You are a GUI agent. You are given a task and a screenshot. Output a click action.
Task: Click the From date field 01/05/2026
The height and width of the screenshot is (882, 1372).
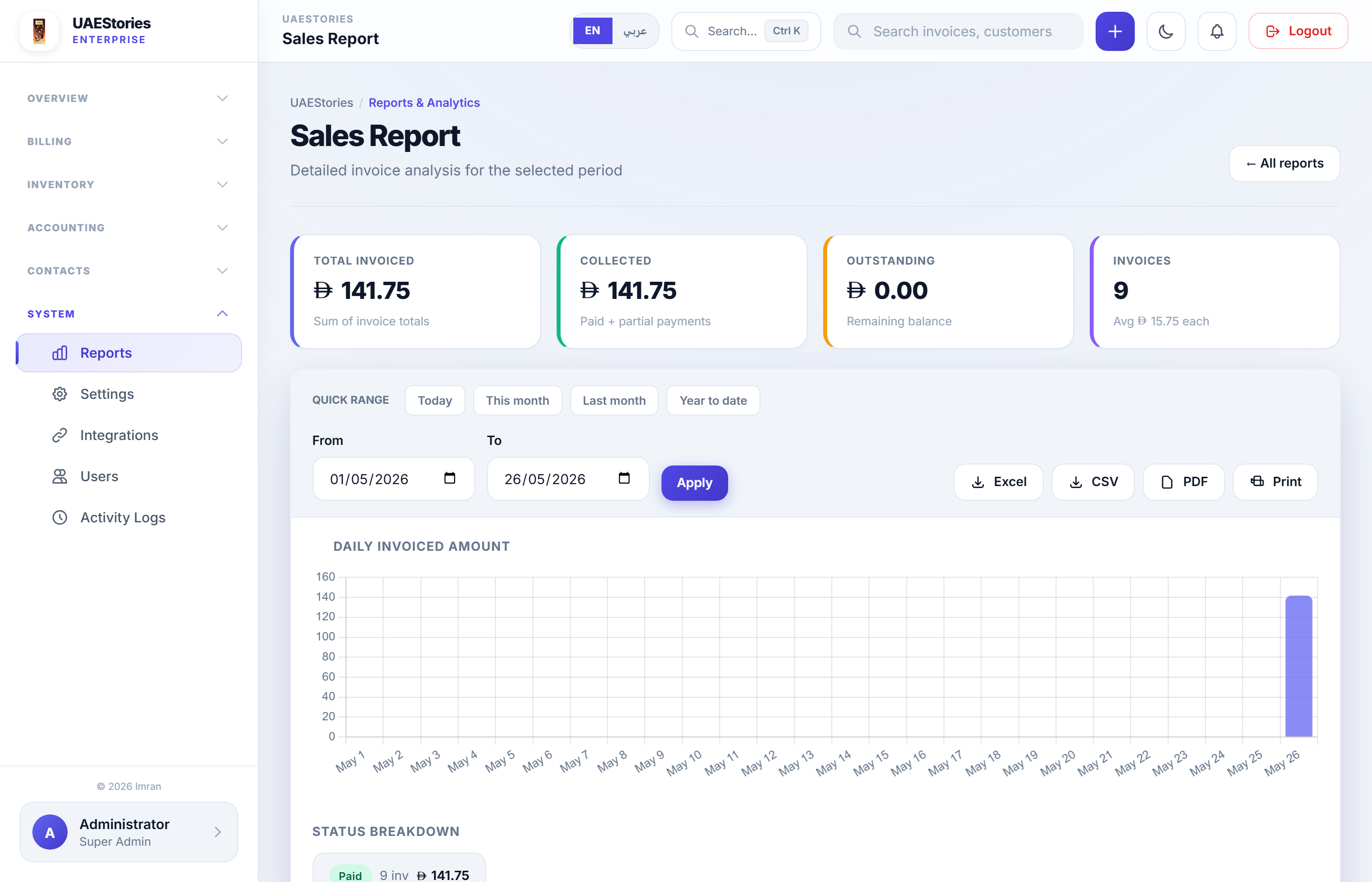click(x=393, y=479)
